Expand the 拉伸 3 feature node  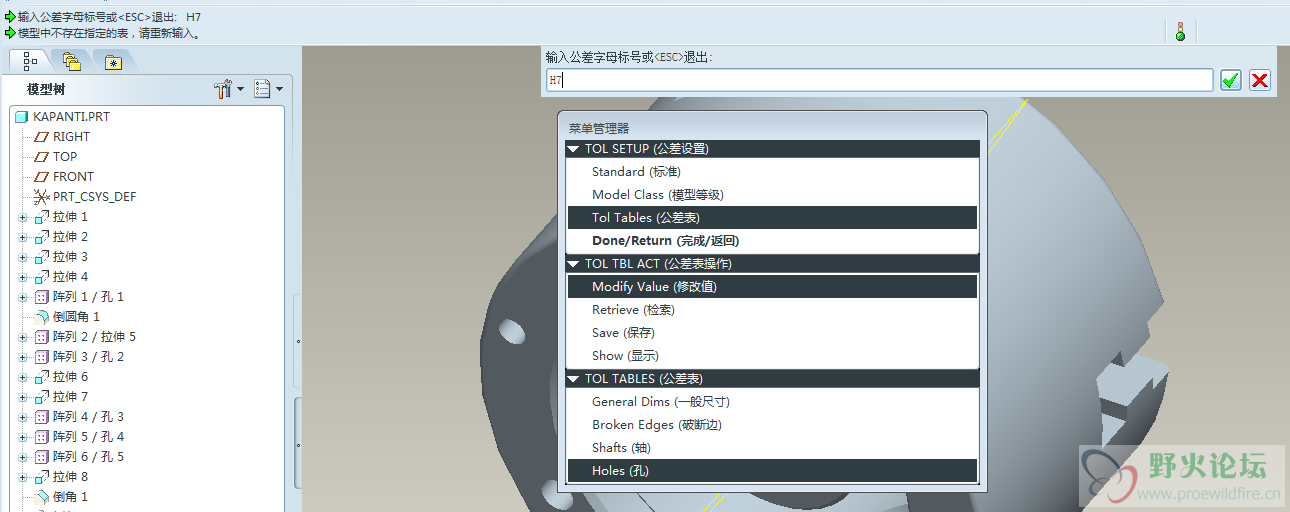click(22, 257)
